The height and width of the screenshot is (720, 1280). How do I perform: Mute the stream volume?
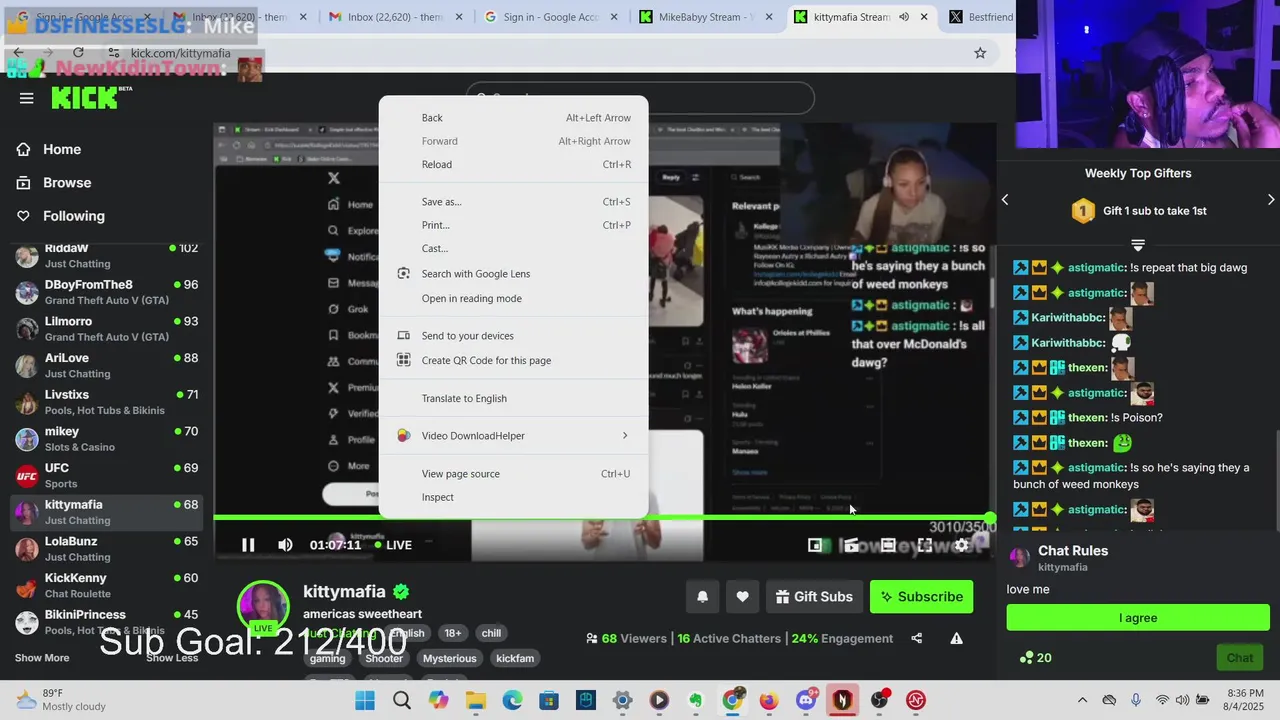(x=285, y=545)
